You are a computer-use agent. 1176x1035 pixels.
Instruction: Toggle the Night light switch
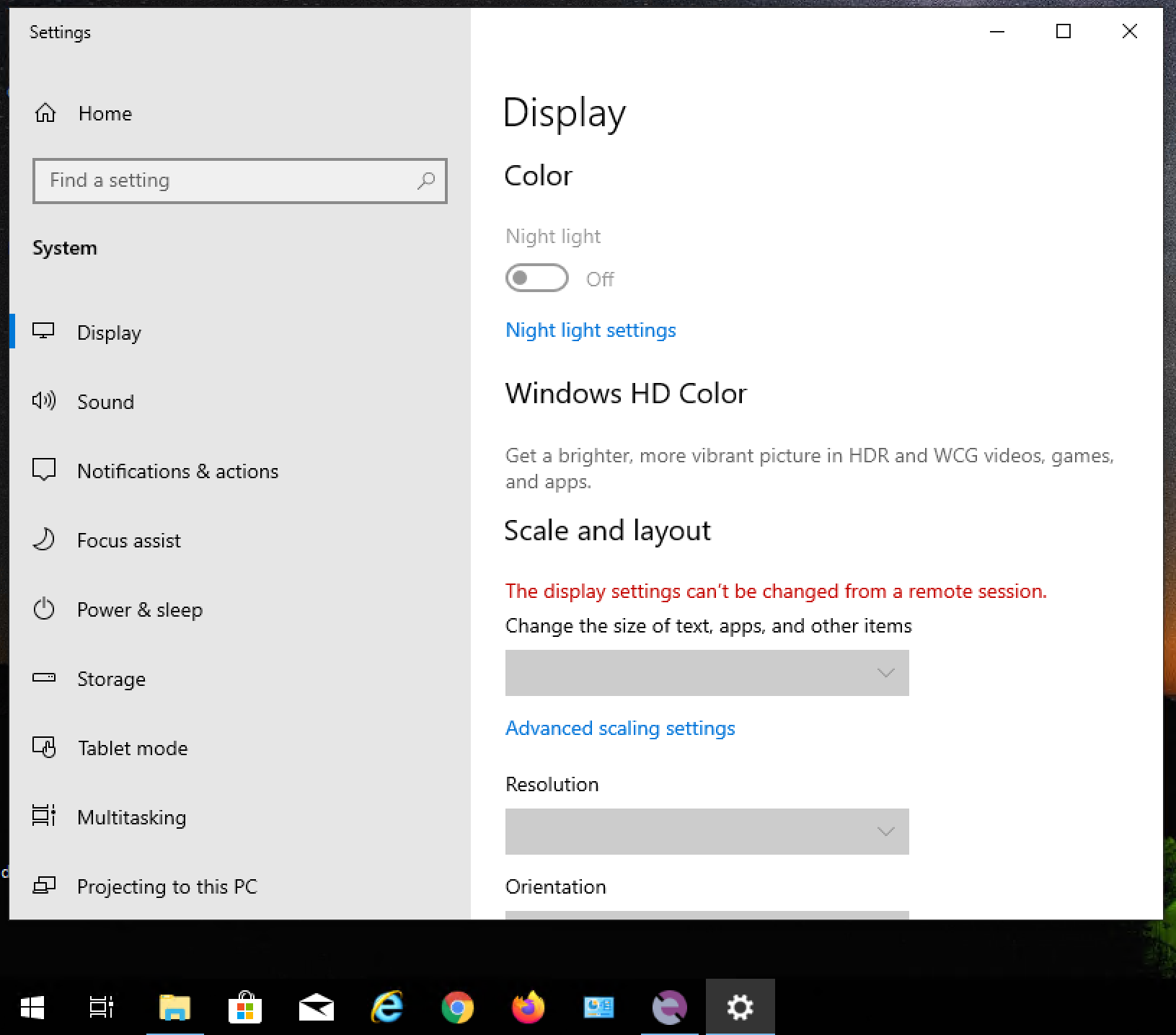pyautogui.click(x=537, y=278)
